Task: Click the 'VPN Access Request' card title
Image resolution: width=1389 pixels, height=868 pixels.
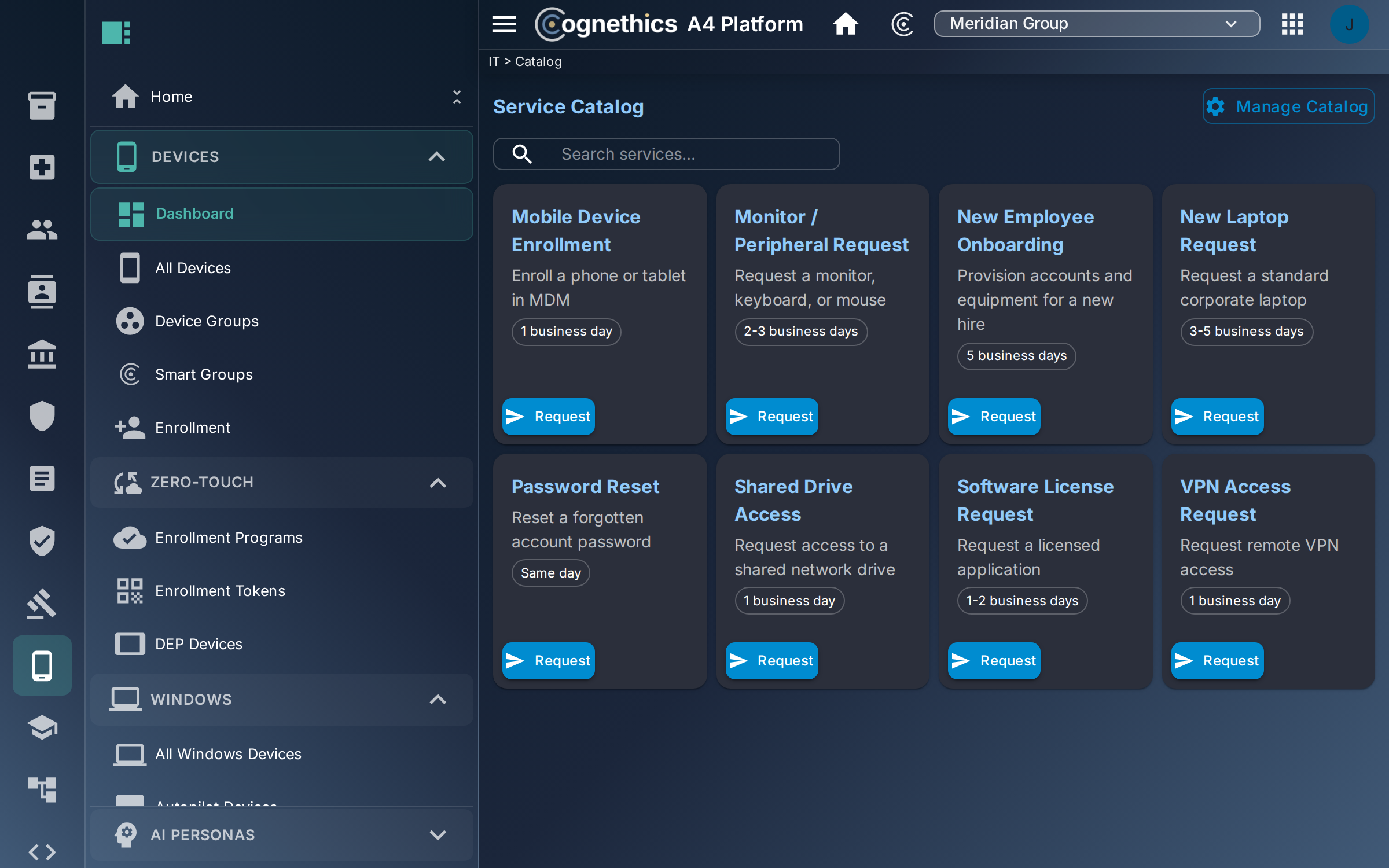Action: click(1235, 501)
